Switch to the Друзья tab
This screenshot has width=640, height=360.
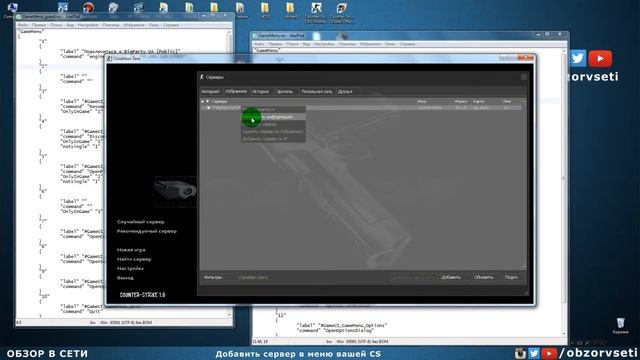(345, 92)
